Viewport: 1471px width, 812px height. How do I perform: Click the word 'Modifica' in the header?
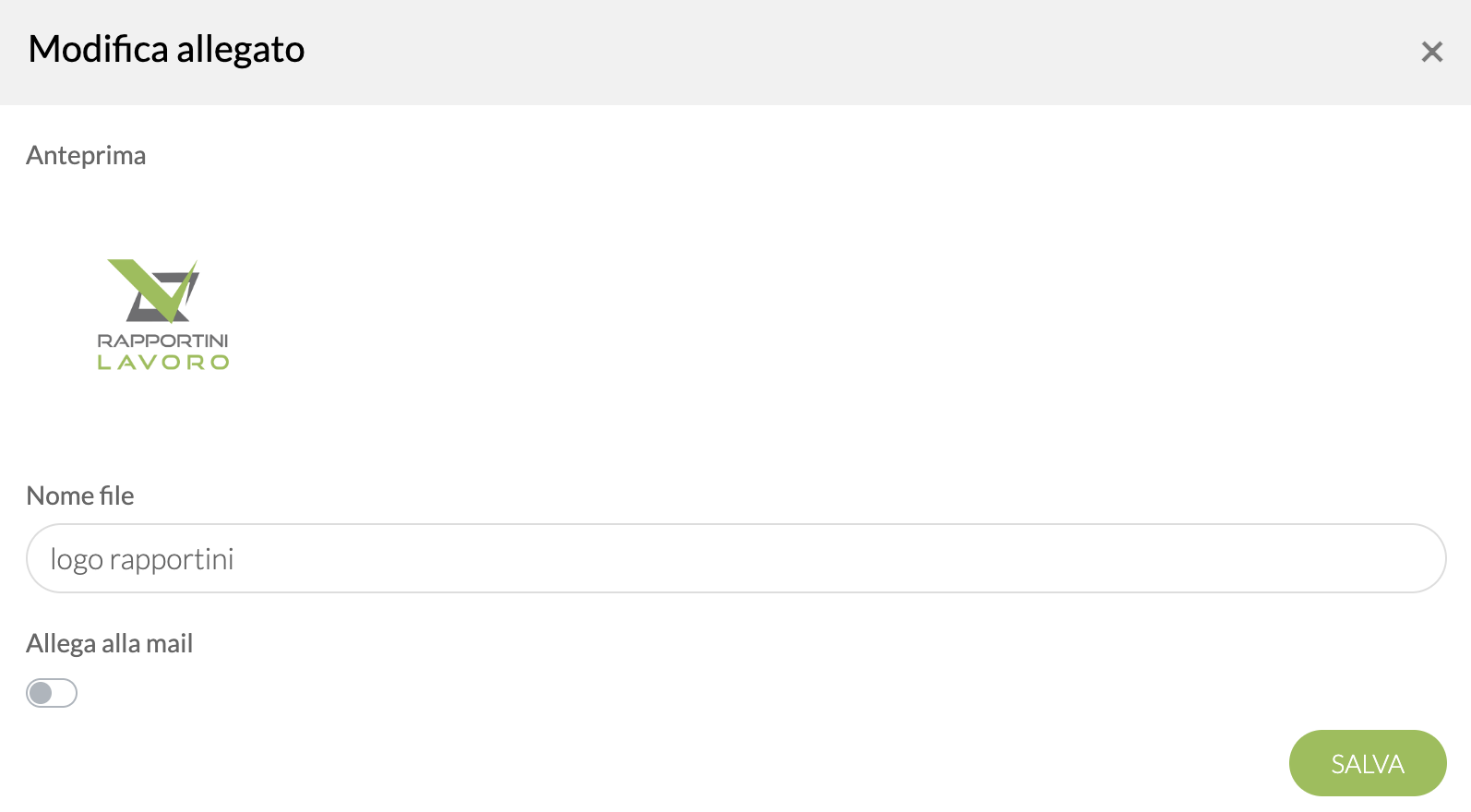(98, 49)
